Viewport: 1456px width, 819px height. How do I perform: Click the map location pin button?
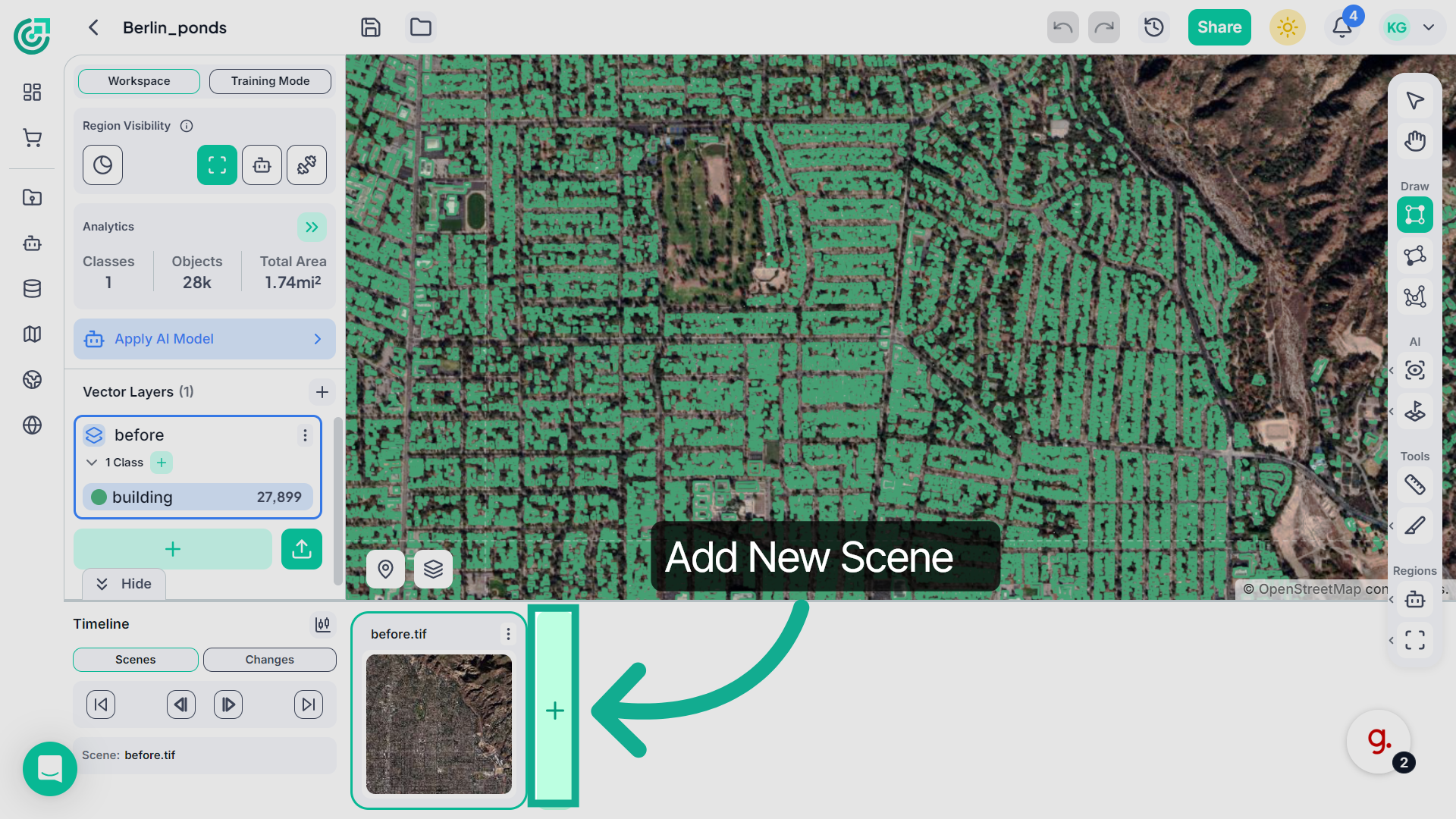(385, 569)
